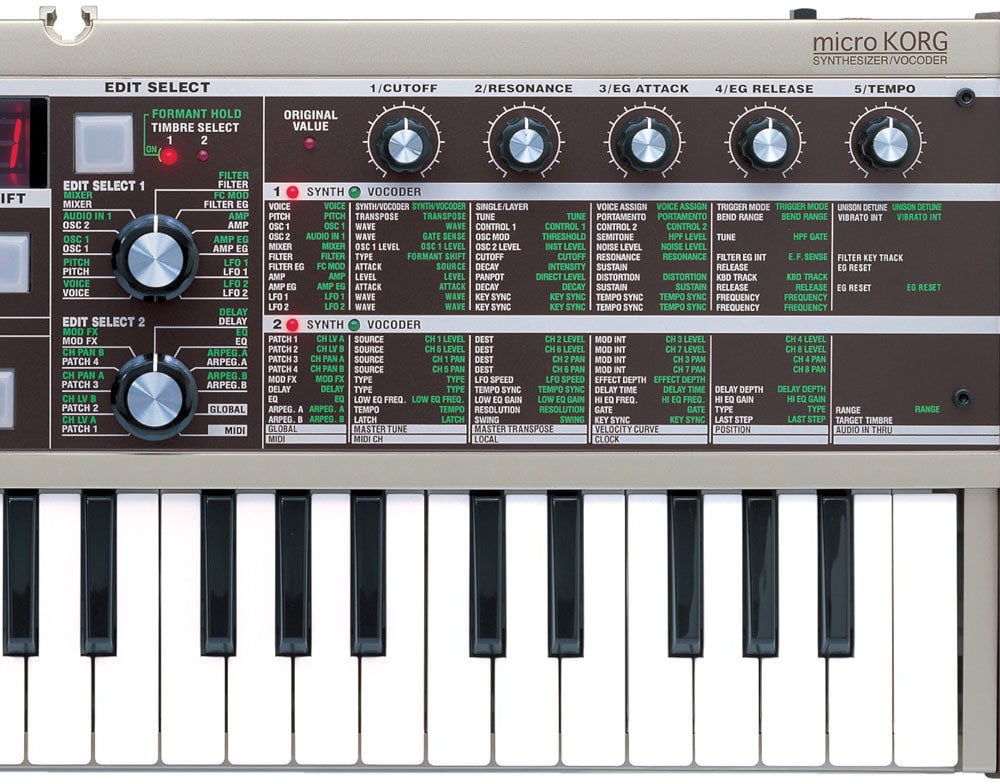Click row 1 green VOCODER LED

coord(354,192)
